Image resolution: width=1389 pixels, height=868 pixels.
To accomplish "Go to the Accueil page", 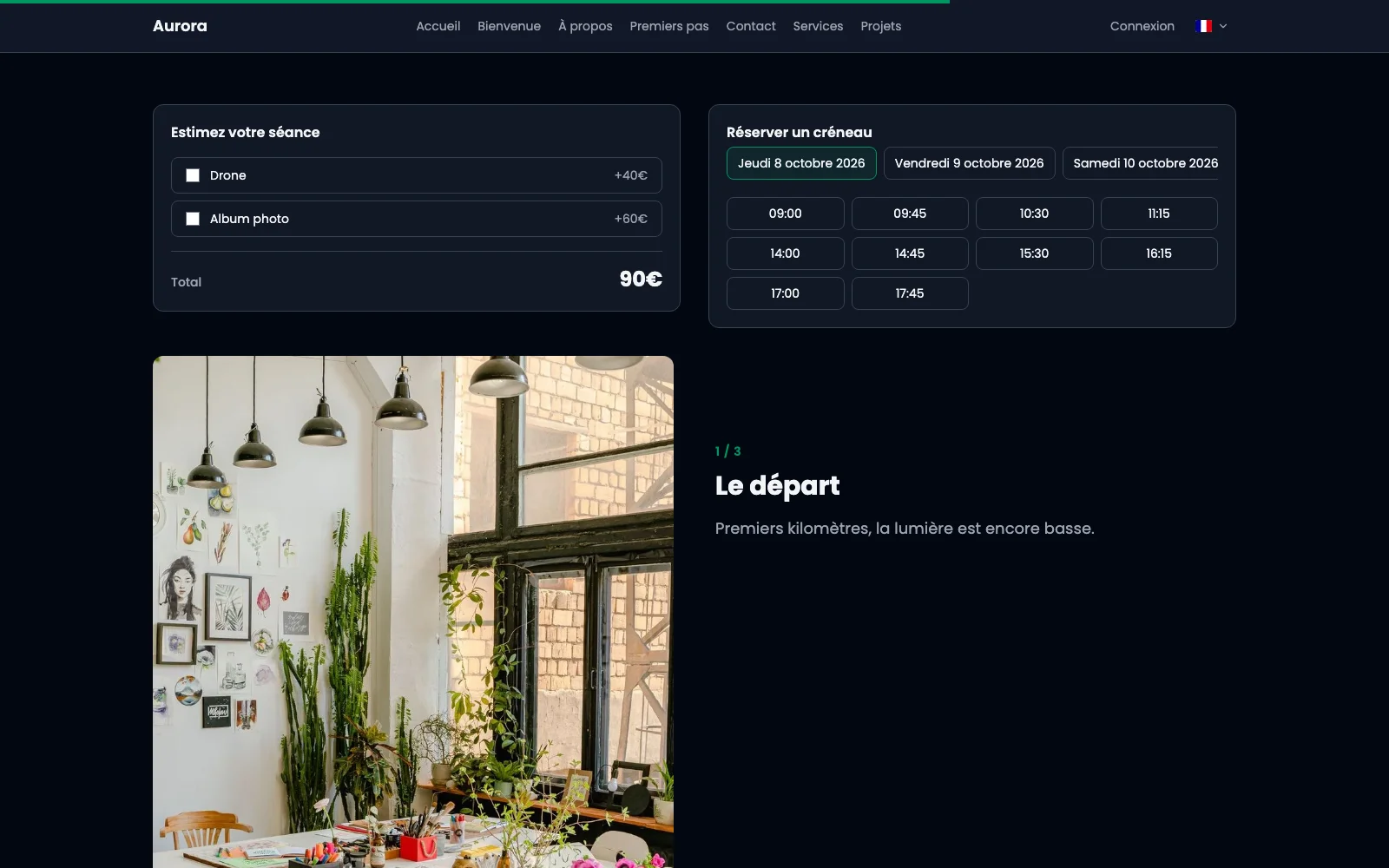I will (438, 26).
